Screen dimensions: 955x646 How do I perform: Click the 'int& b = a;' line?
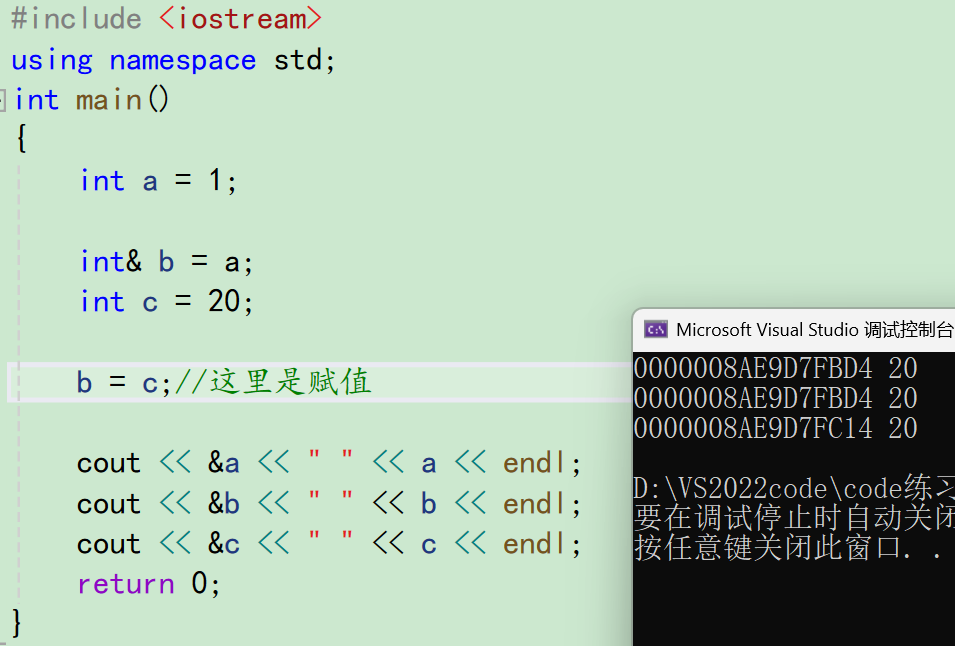point(167,262)
